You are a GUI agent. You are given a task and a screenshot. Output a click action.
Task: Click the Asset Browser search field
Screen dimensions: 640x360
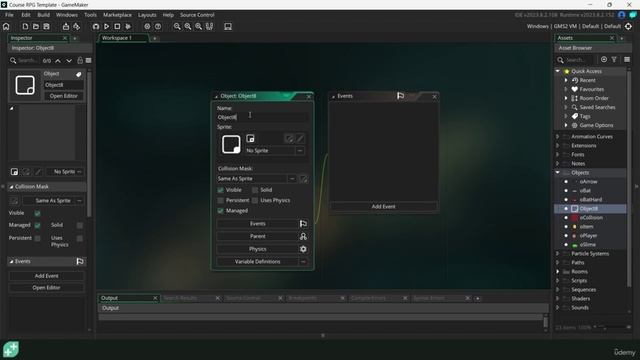tap(577, 60)
